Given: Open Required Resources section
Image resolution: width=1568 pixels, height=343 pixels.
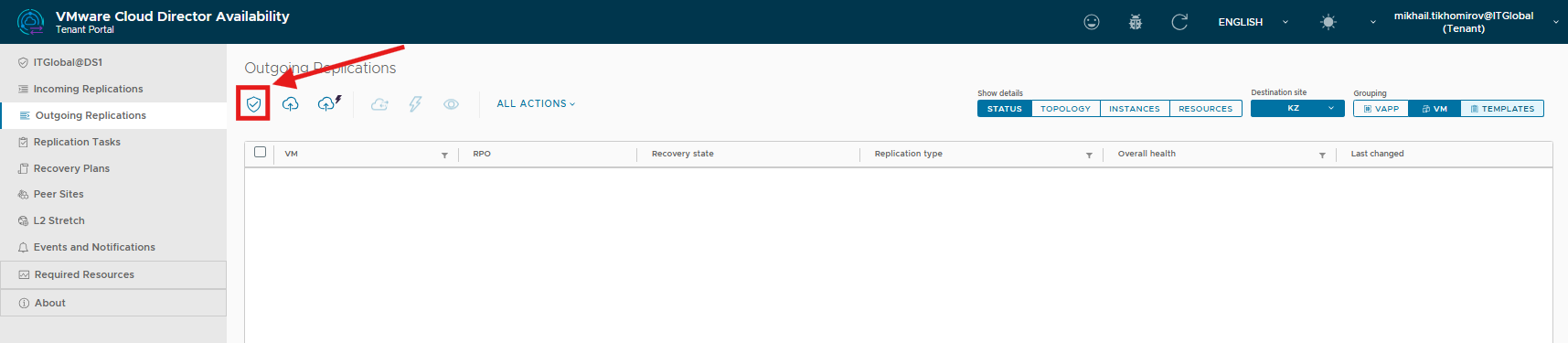Looking at the screenshot, I should (113, 274).
